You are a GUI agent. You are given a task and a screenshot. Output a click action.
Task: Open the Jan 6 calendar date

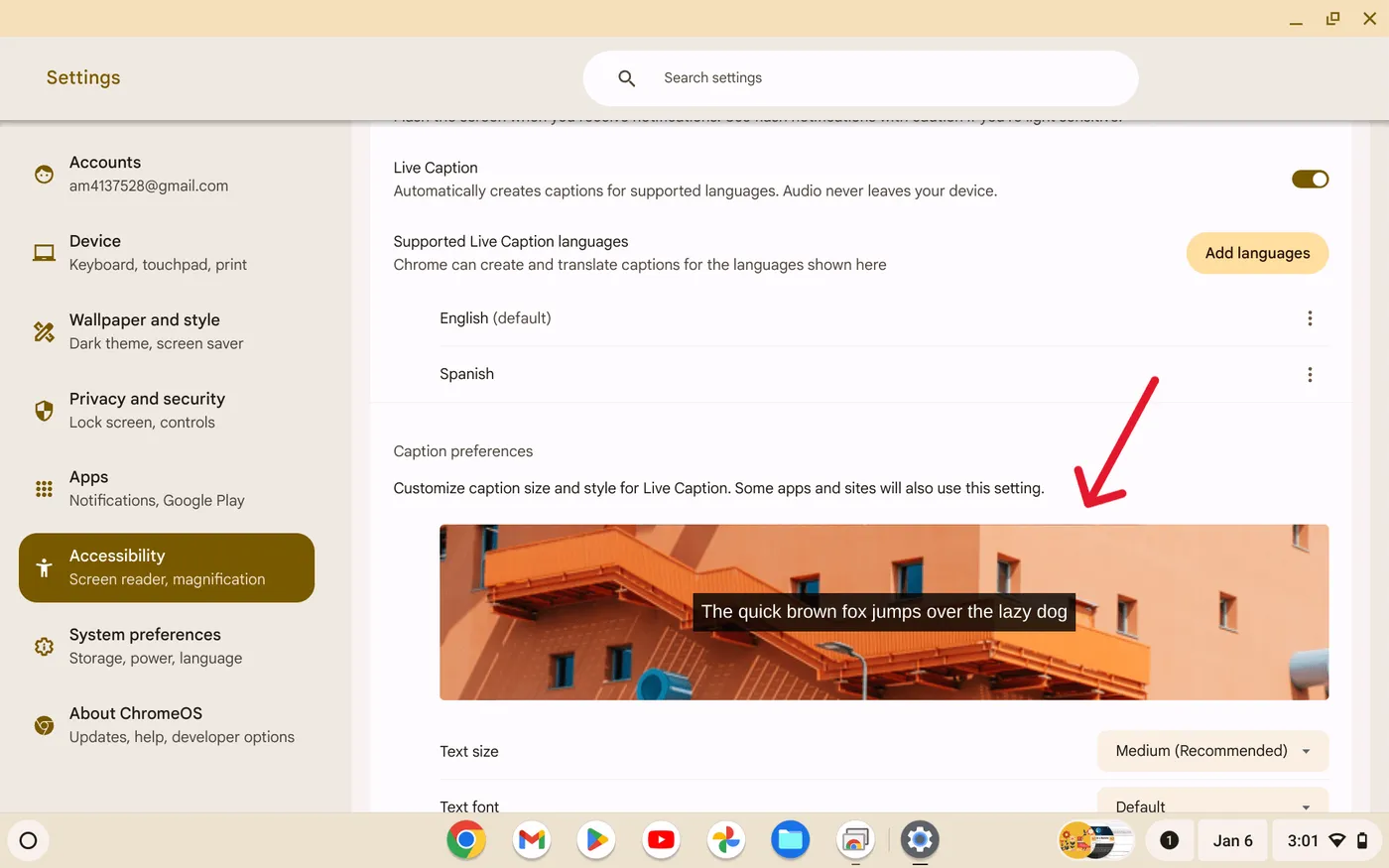point(1232,841)
